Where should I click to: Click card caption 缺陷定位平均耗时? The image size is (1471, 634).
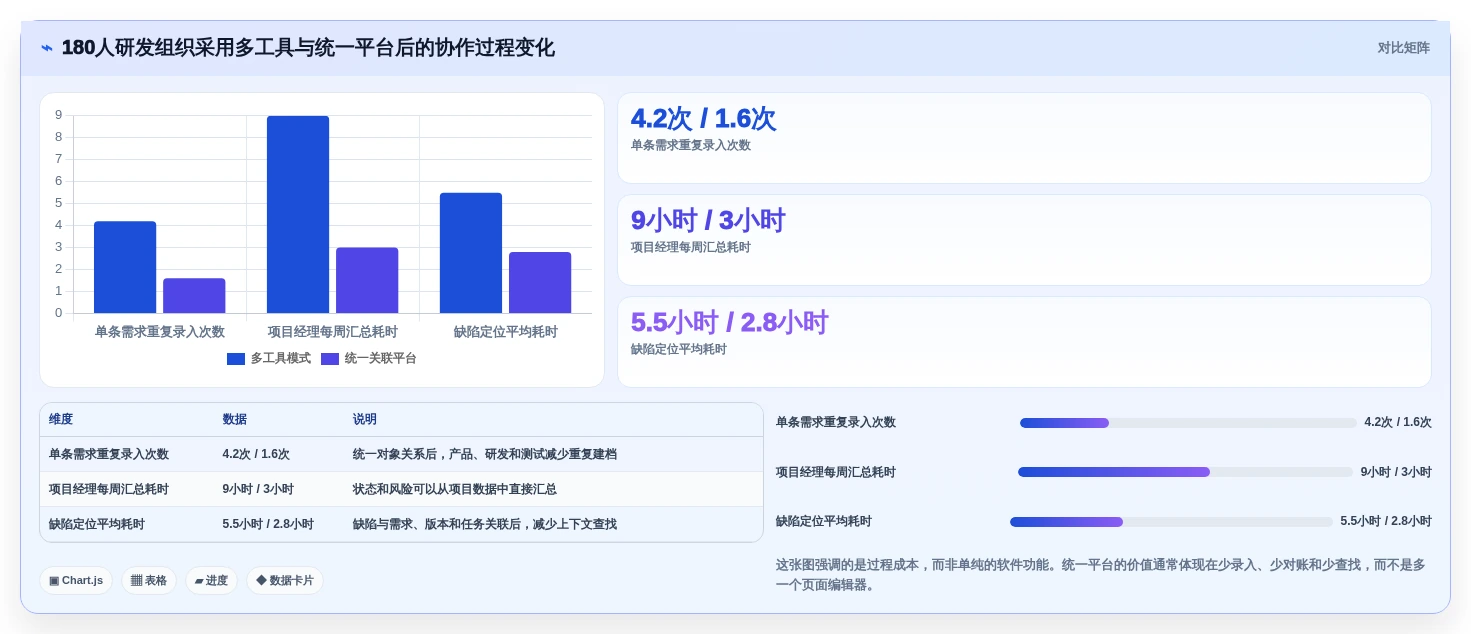click(x=679, y=349)
